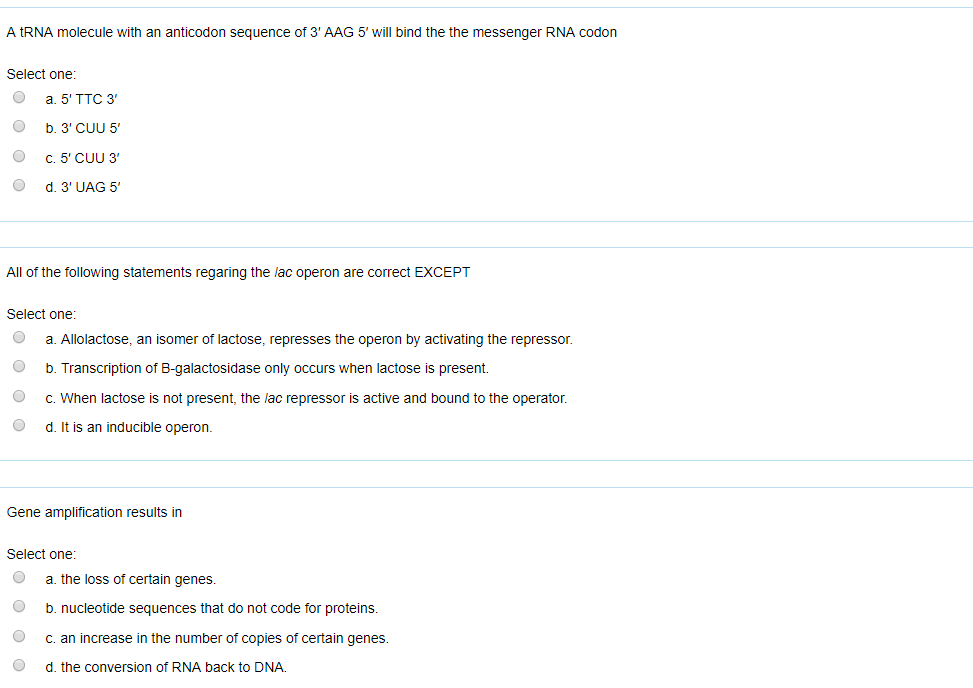The height and width of the screenshot is (688, 973).
Task: Click Select one label under gene amplification question
Action: point(40,553)
